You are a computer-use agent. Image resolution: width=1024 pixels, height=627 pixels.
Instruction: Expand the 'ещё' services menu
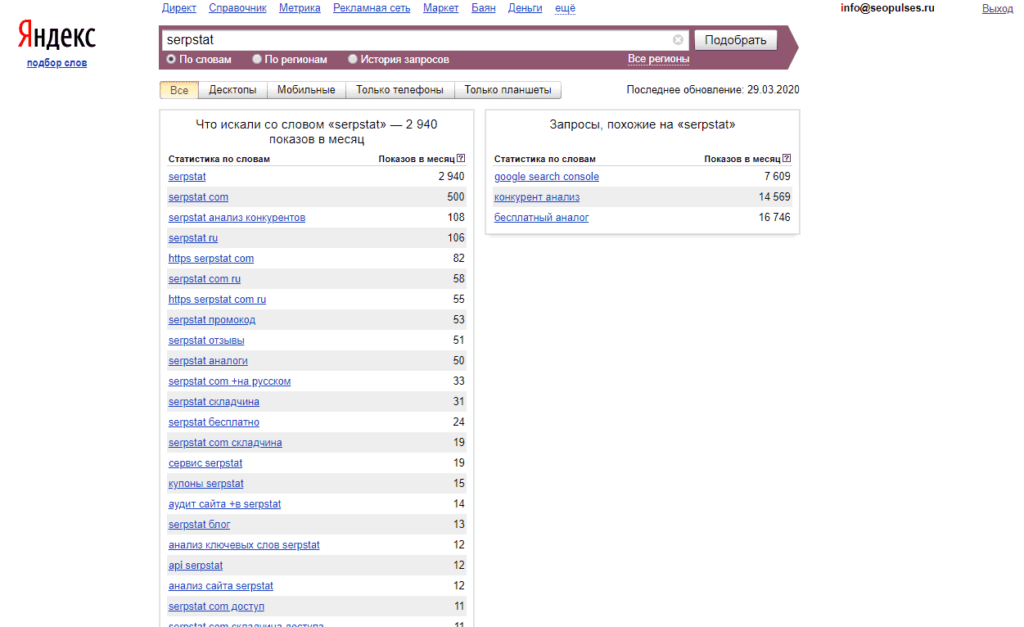pyautogui.click(x=565, y=8)
